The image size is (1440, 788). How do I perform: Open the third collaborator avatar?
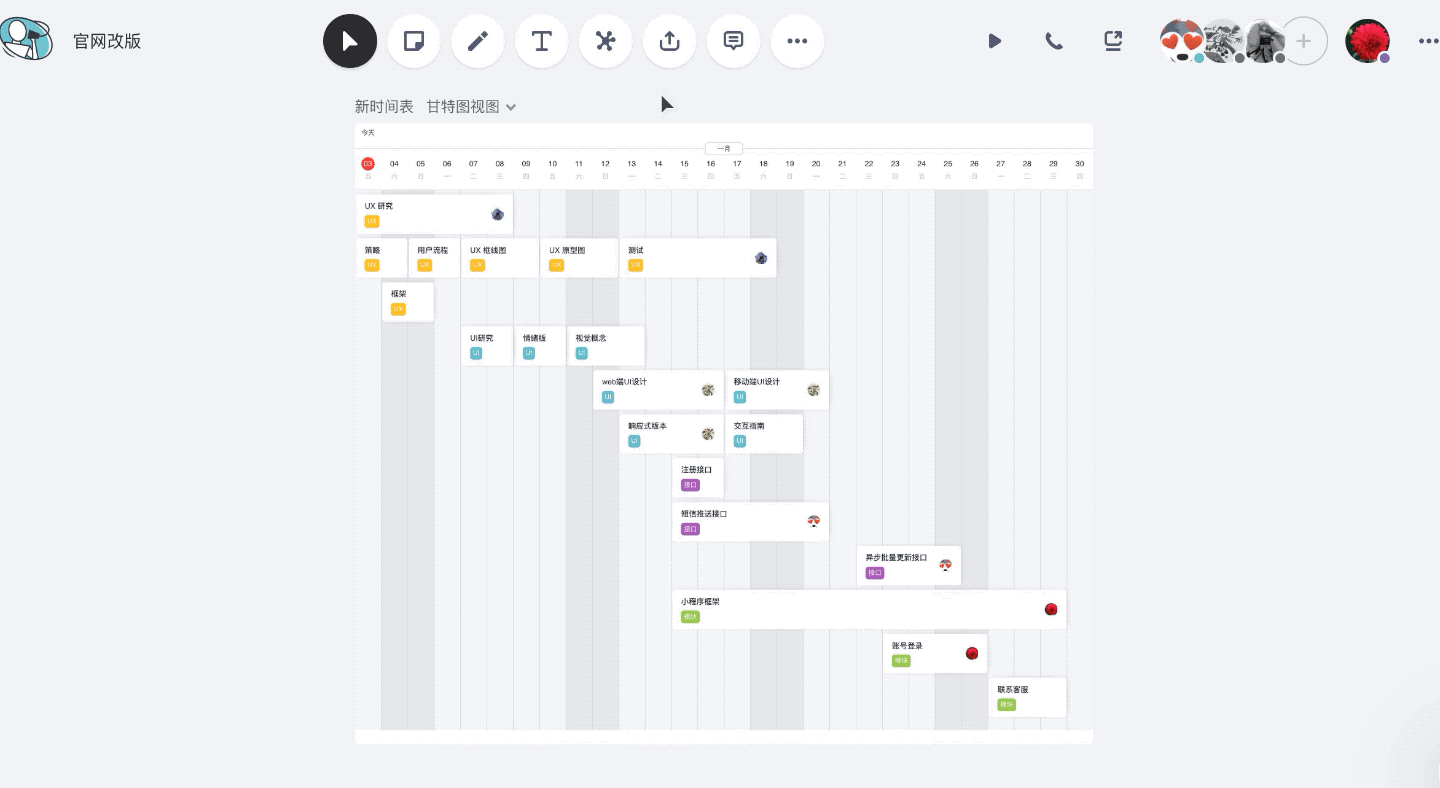point(1264,41)
